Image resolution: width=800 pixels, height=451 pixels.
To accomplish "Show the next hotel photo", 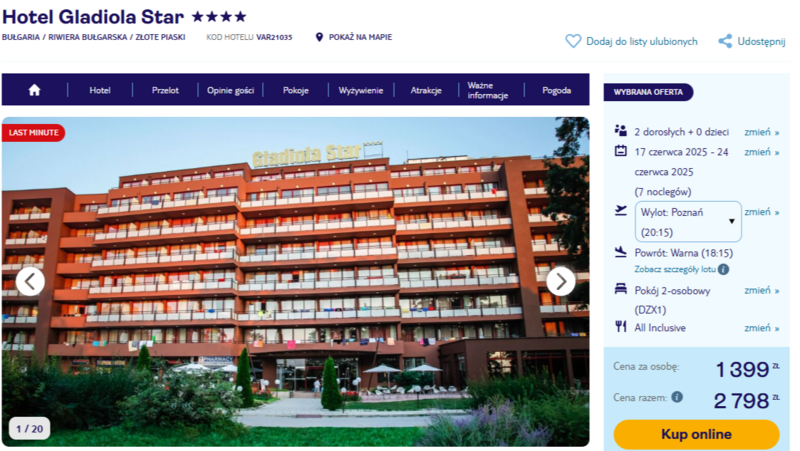I will pyautogui.click(x=561, y=281).
